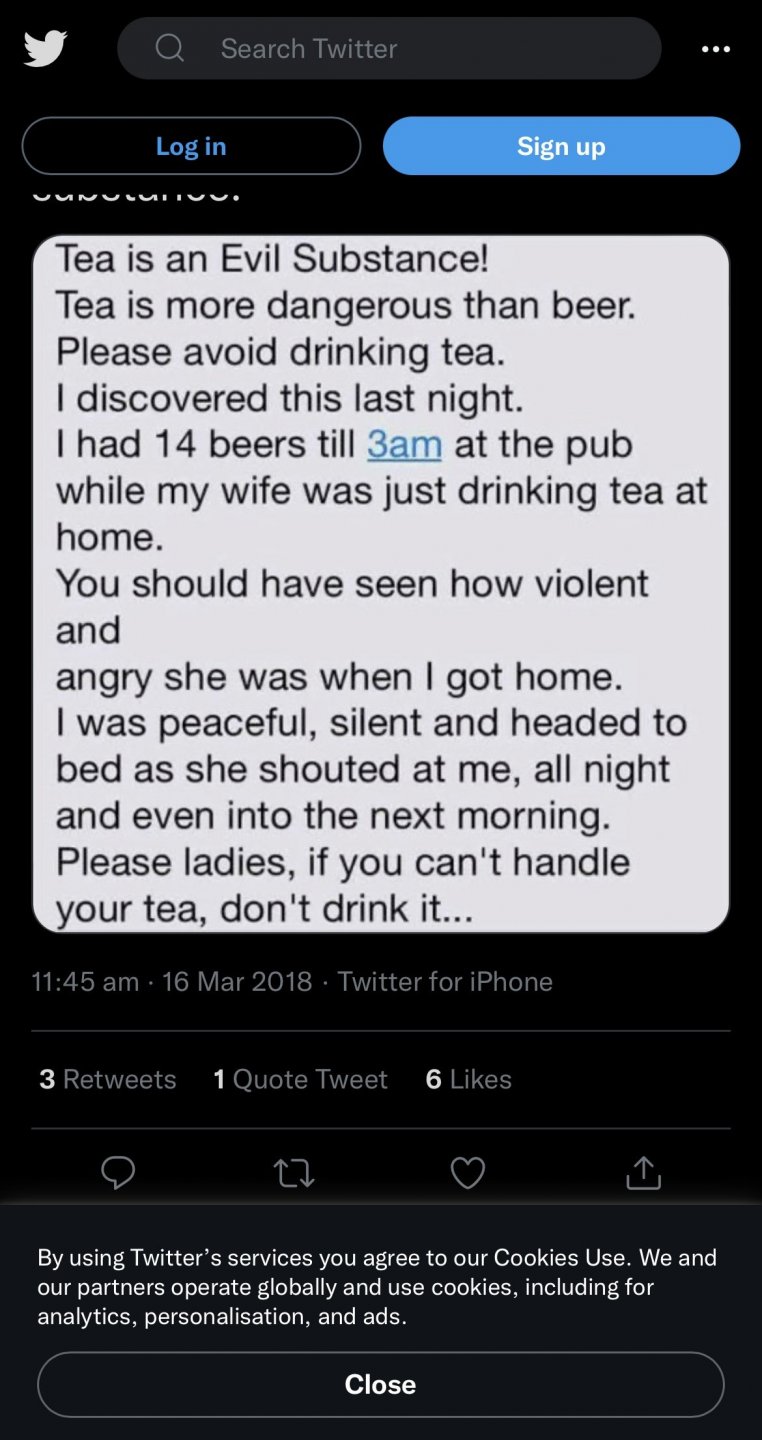Like the tweet with the heart icon

tap(468, 1172)
